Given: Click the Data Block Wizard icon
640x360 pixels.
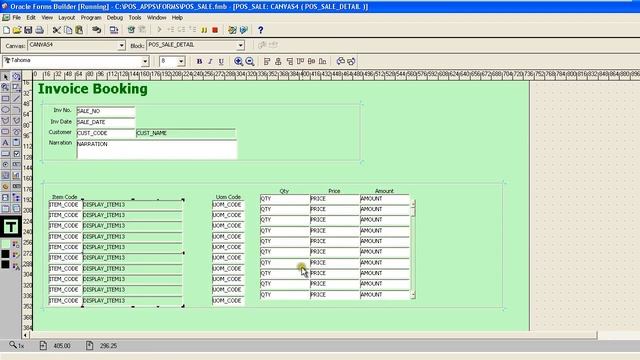Looking at the screenshot, I should point(232,30).
